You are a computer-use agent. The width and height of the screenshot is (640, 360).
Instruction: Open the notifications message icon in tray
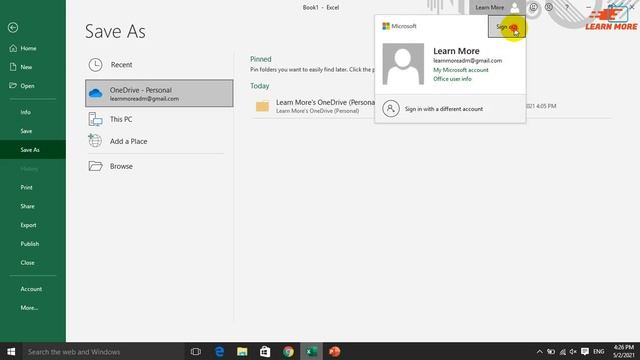coord(585,351)
